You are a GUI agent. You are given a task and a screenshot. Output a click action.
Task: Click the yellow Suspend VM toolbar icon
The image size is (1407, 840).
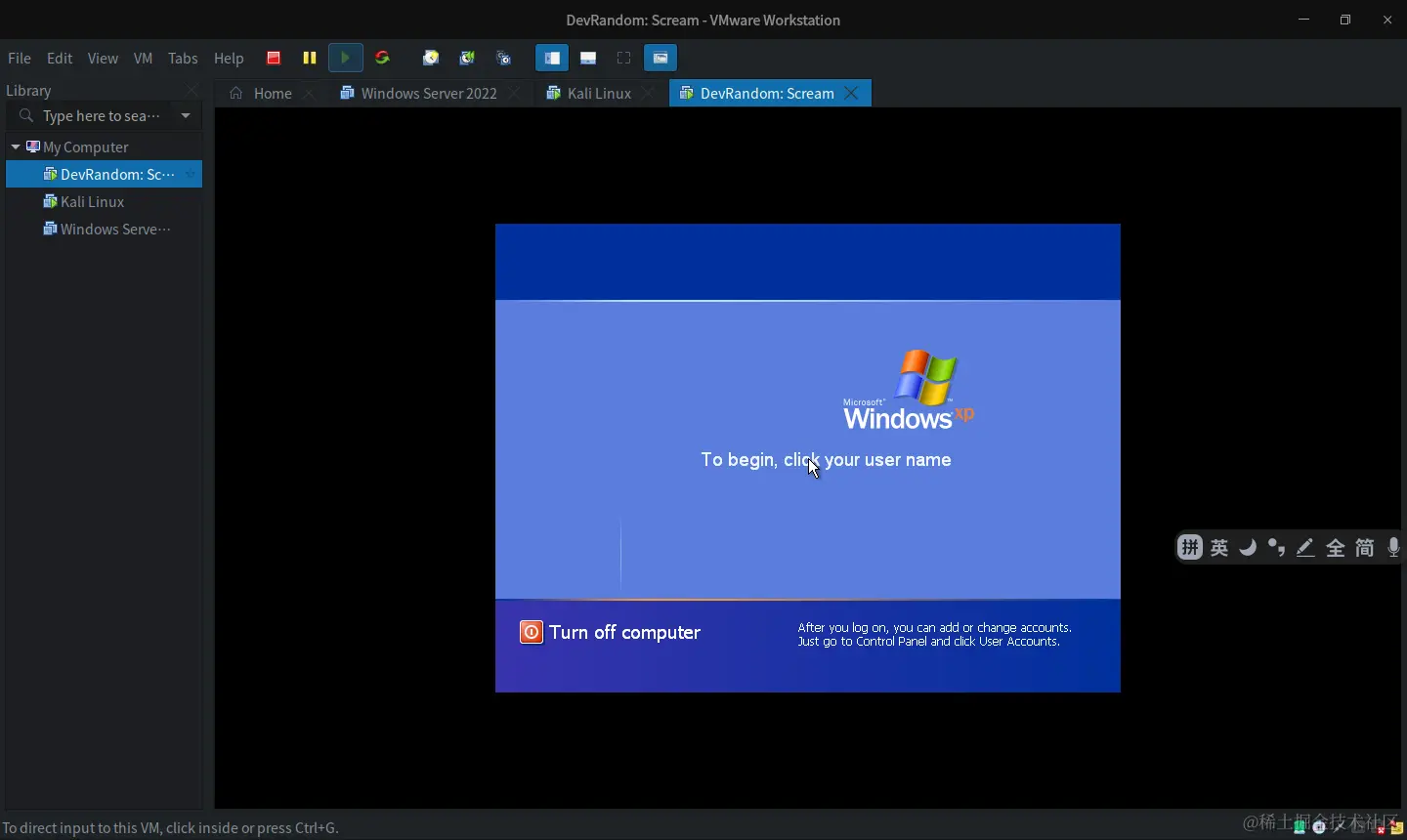coord(310,58)
